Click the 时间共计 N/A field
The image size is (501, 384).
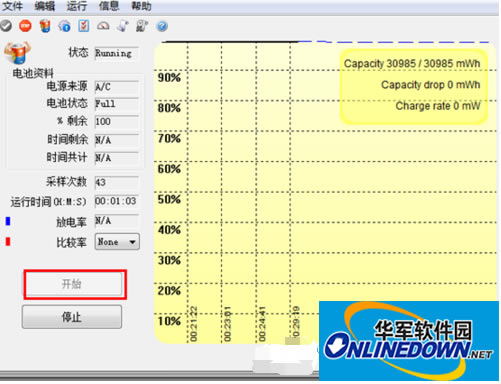click(116, 158)
